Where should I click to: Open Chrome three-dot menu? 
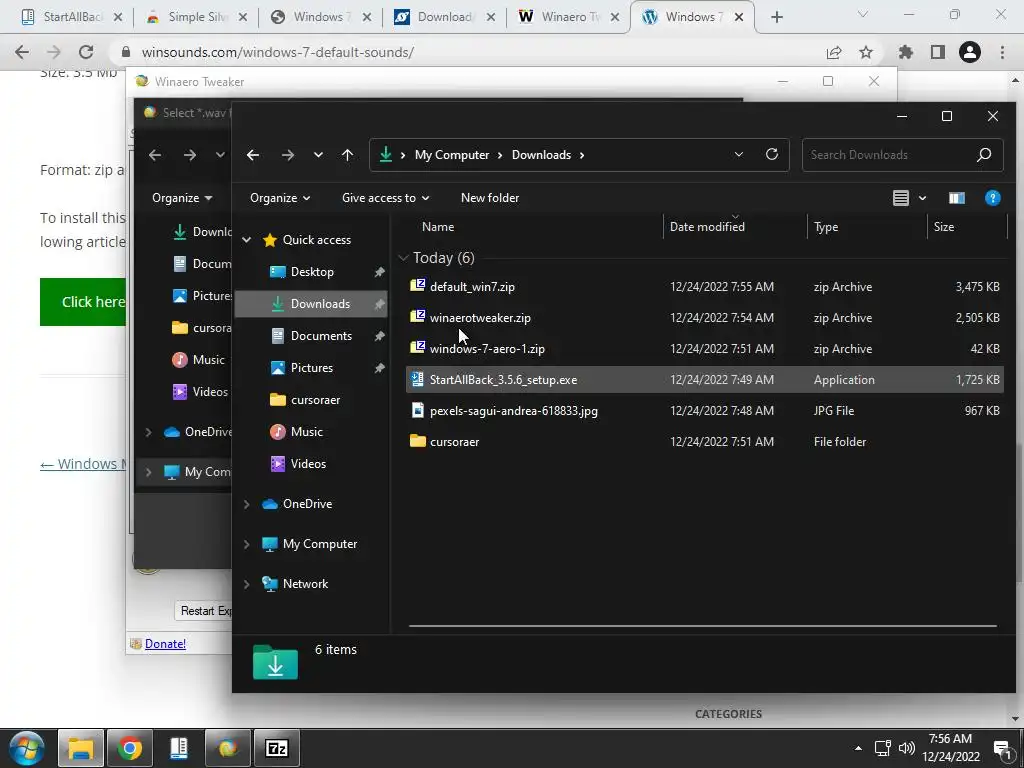(1002, 52)
